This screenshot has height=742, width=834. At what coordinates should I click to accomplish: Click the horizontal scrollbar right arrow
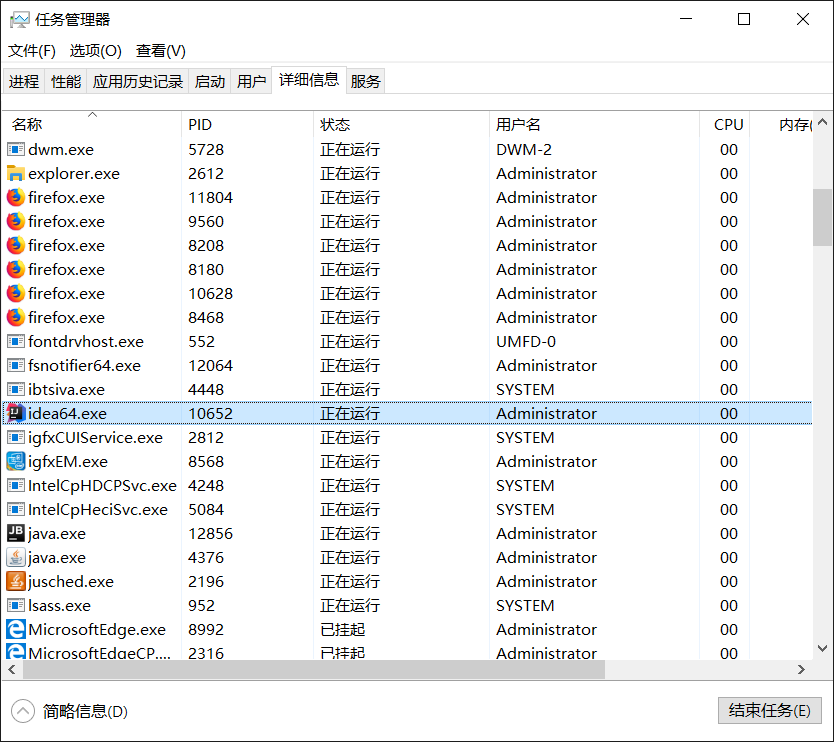point(802,669)
